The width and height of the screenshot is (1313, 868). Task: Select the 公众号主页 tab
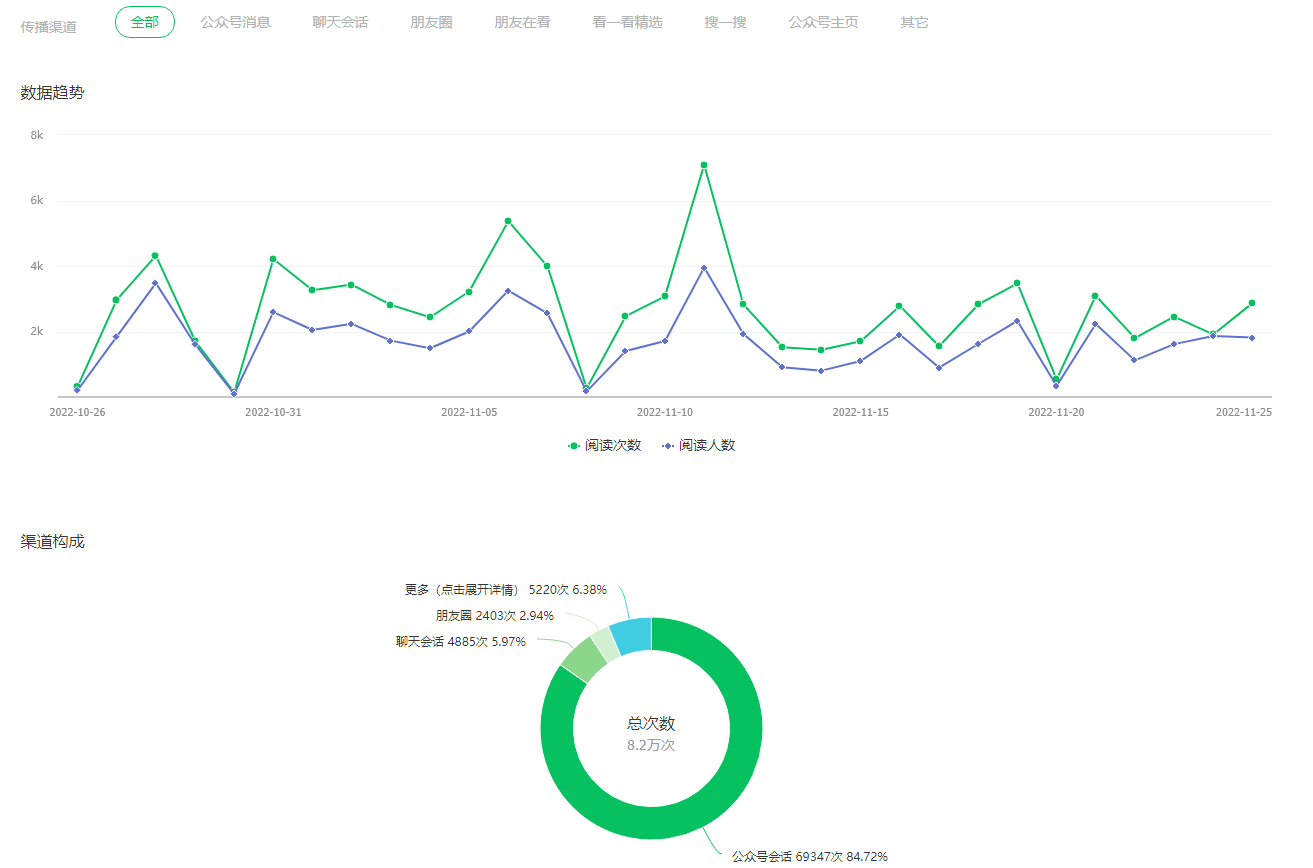pyautogui.click(x=823, y=22)
